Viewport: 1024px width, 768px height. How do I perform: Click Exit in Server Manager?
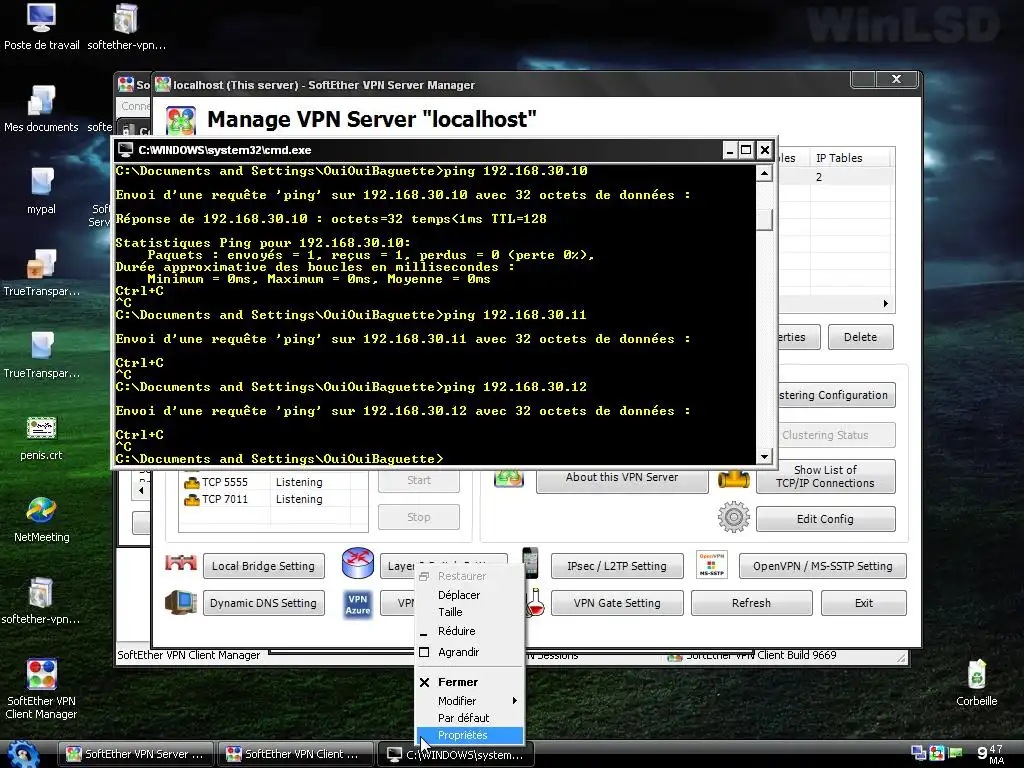(x=864, y=603)
